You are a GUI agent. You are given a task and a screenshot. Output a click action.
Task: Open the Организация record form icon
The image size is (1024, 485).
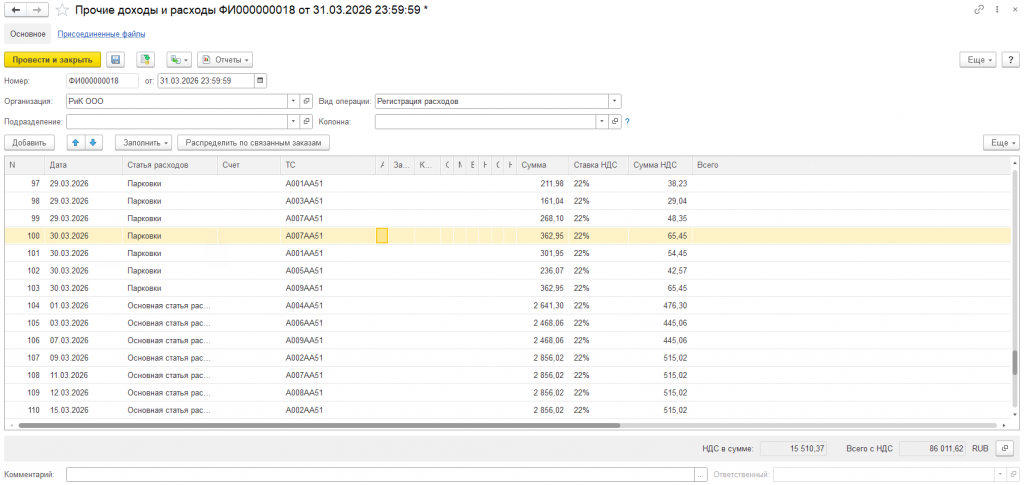click(307, 101)
